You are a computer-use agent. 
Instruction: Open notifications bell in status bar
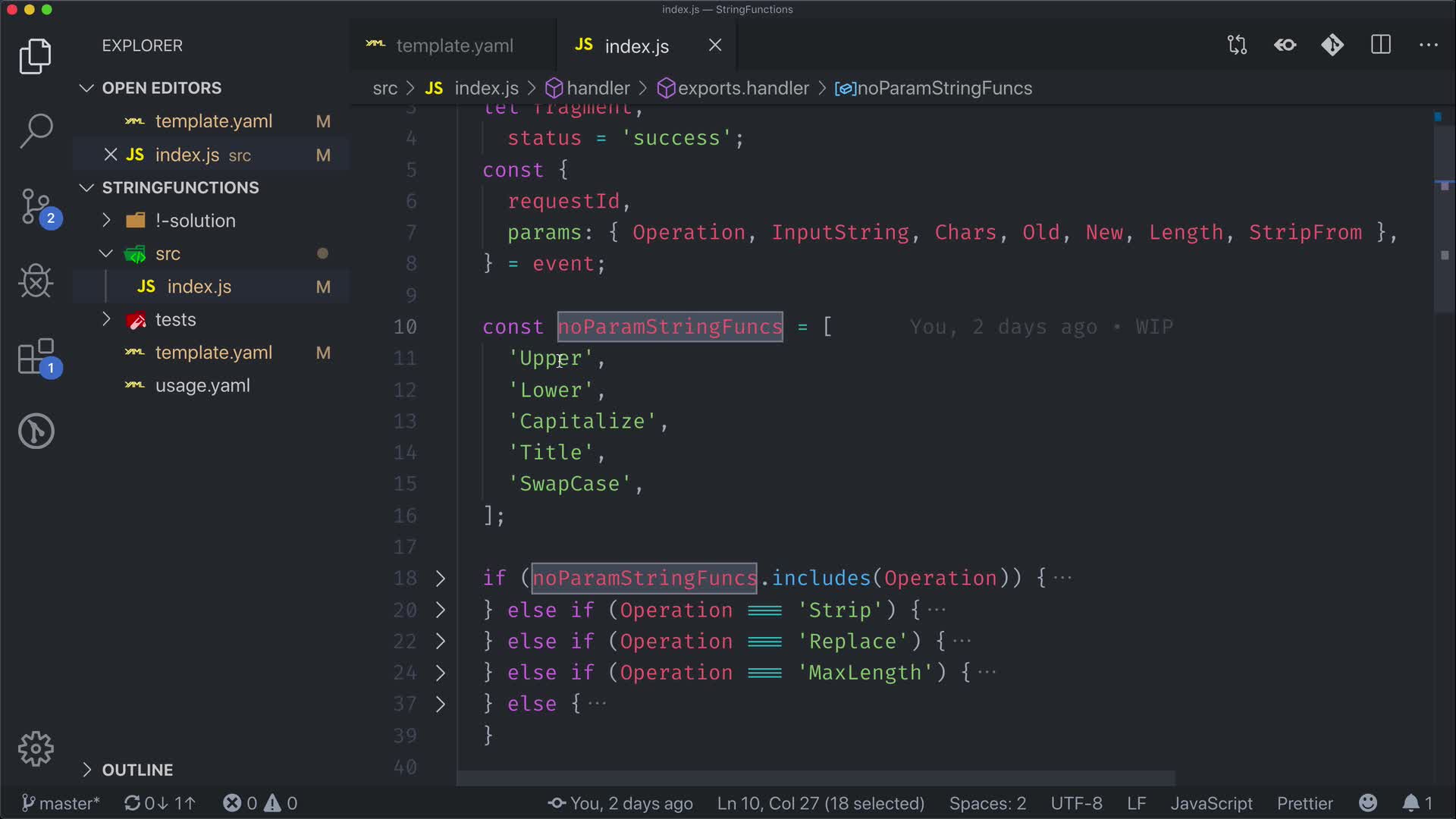tap(1410, 803)
